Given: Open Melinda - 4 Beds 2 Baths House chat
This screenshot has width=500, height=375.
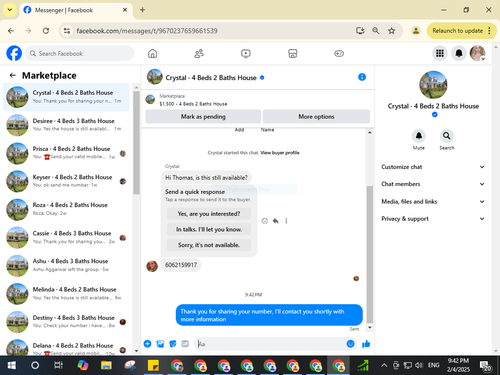Looking at the screenshot, I should point(67,294).
